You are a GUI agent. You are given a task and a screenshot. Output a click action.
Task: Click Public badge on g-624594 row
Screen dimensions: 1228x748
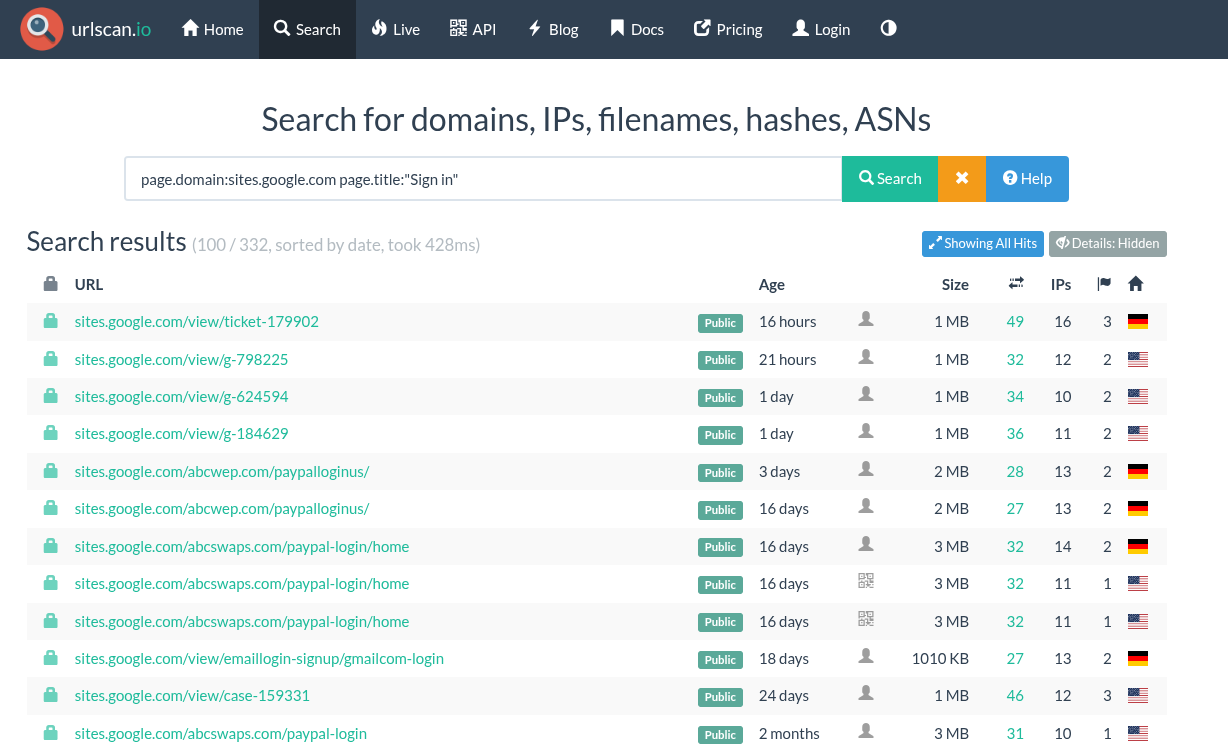coord(720,398)
